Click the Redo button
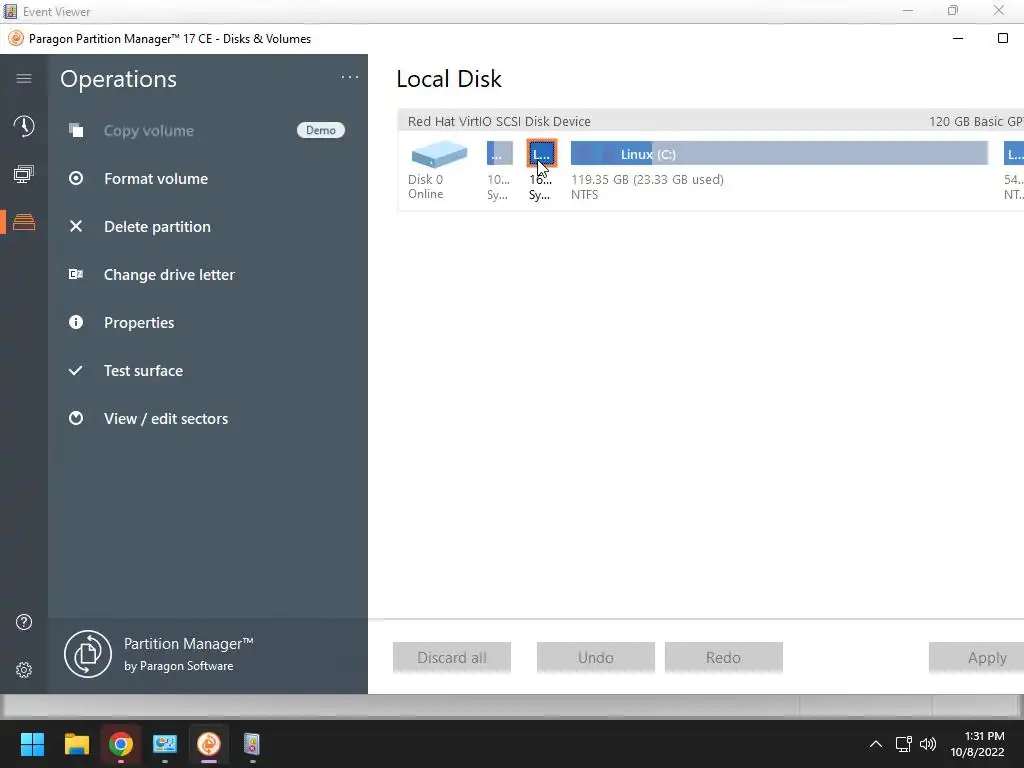This screenshot has width=1024, height=768. click(x=724, y=658)
